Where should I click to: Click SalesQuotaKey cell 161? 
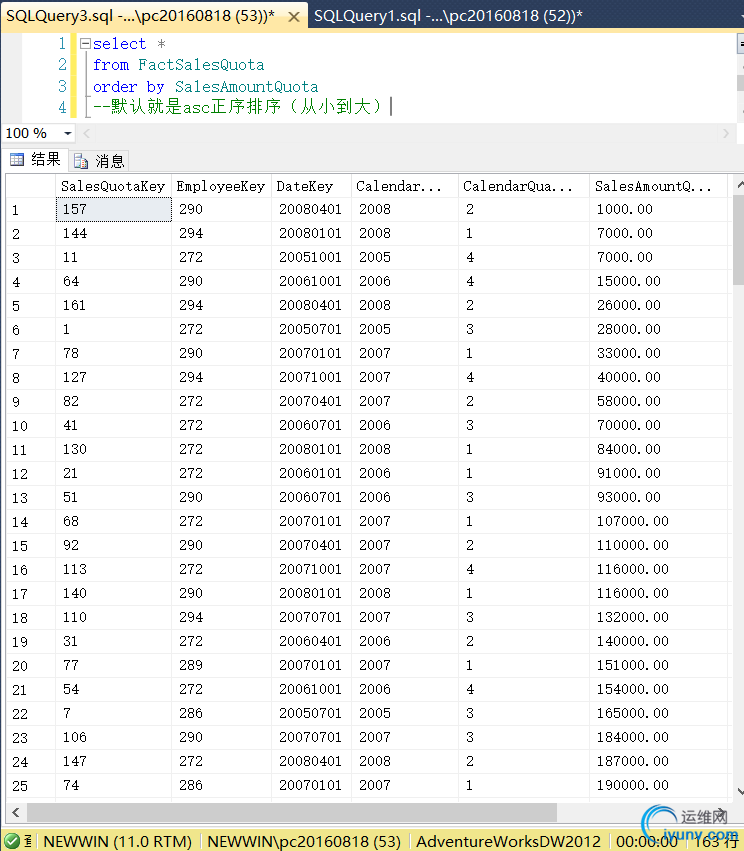pyautogui.click(x=113, y=305)
